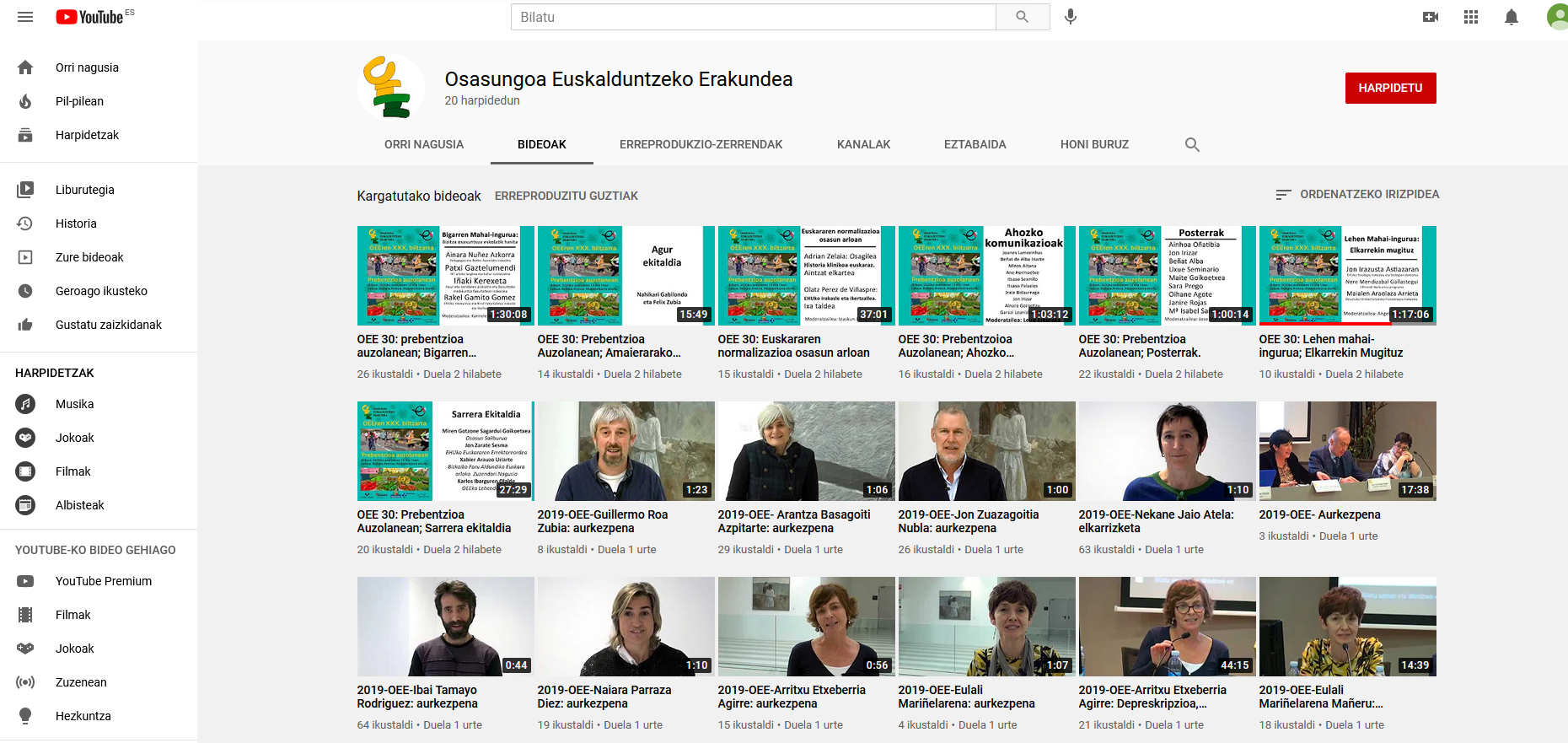This screenshot has width=1568, height=743.
Task: Open title 2019-OEE- Aurkezpena
Action: coord(1320,514)
